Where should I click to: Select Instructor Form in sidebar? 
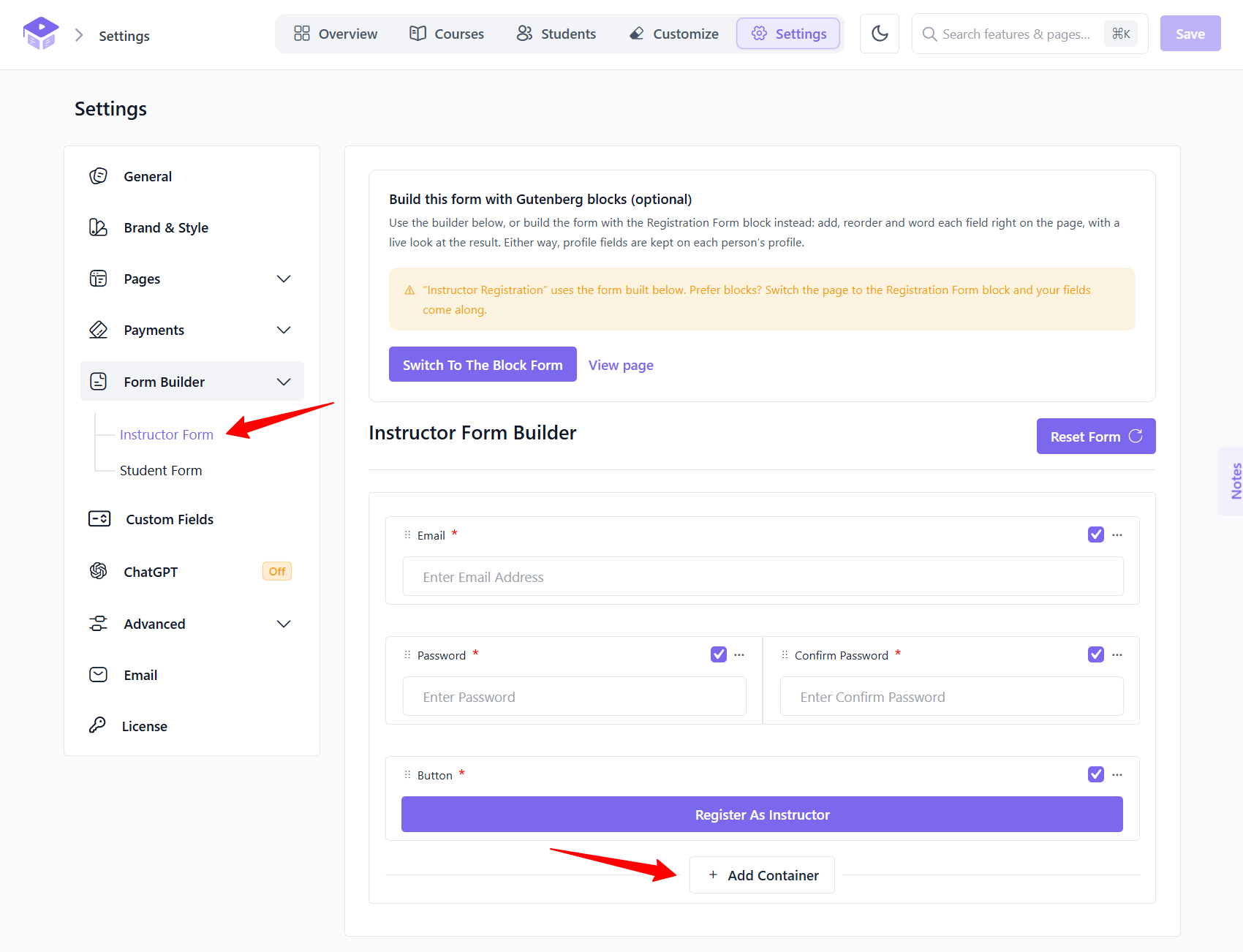tap(167, 434)
